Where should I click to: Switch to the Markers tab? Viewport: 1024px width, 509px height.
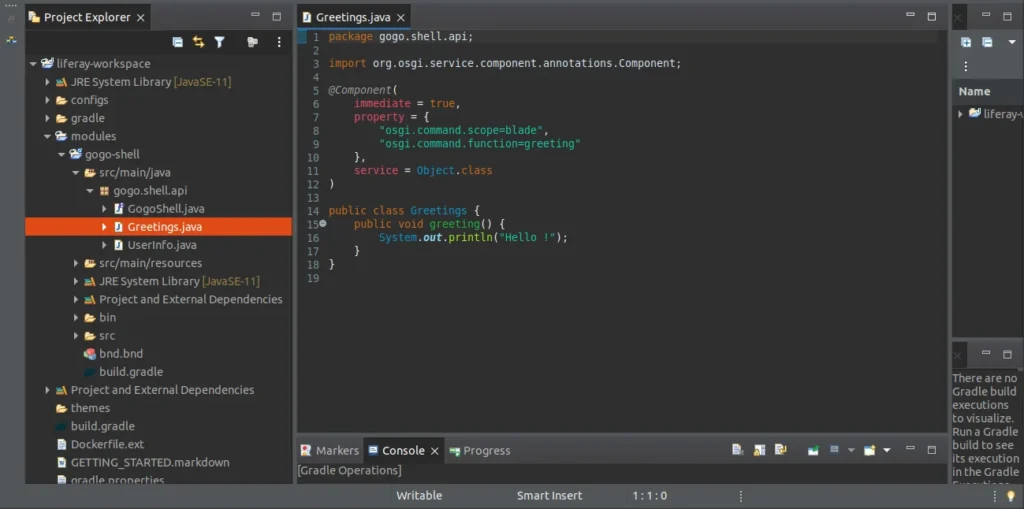pyautogui.click(x=330, y=450)
